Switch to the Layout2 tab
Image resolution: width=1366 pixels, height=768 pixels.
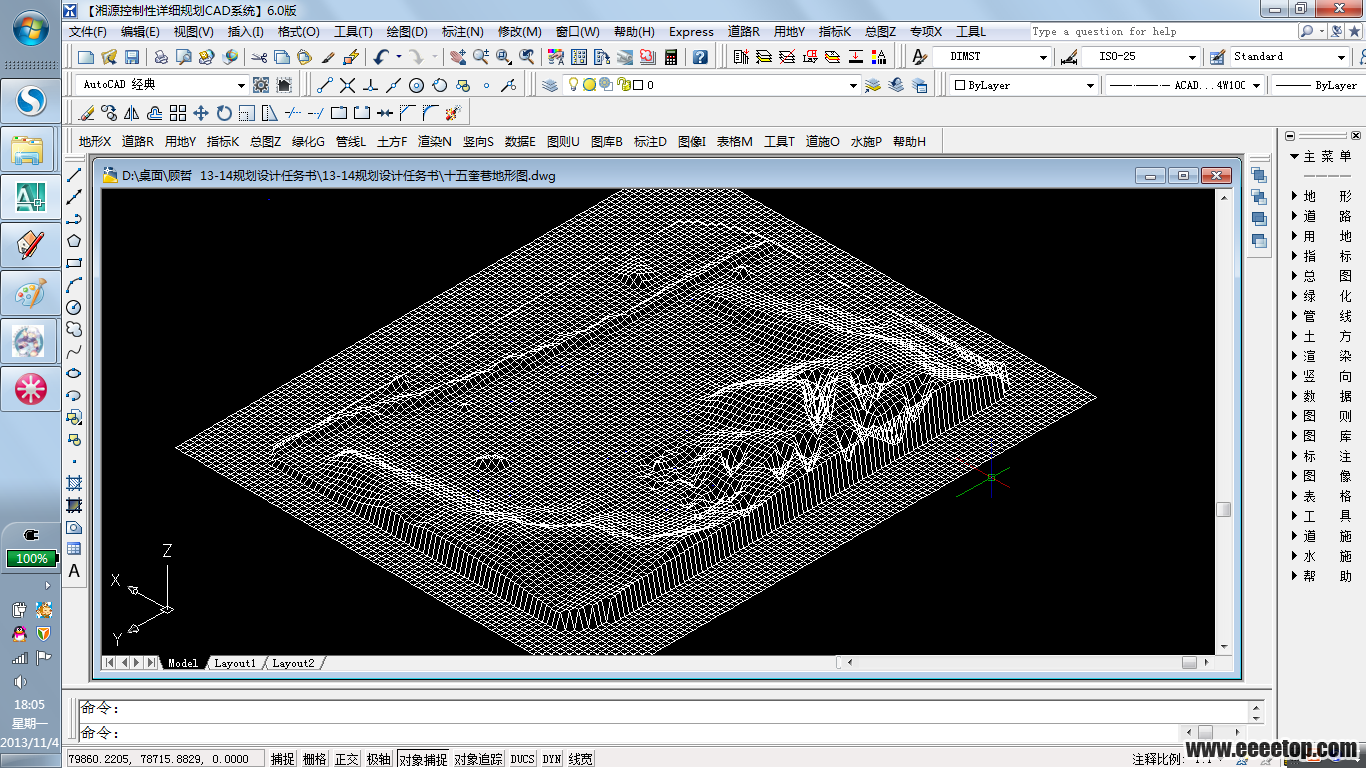point(293,663)
